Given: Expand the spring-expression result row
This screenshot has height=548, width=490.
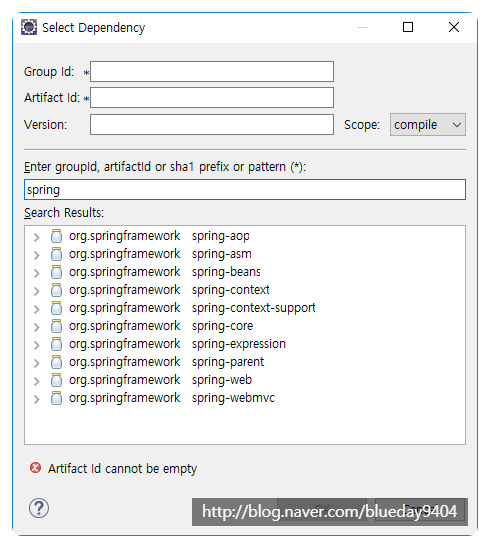Looking at the screenshot, I should (36, 345).
